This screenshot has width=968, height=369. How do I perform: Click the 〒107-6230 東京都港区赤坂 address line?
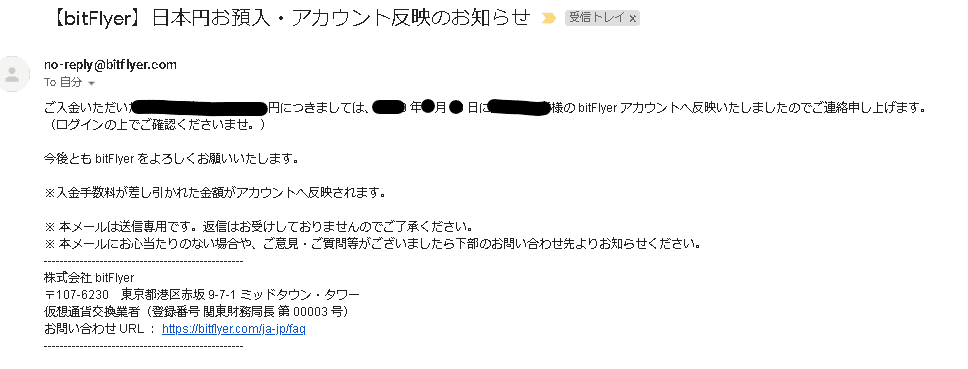[202, 294]
